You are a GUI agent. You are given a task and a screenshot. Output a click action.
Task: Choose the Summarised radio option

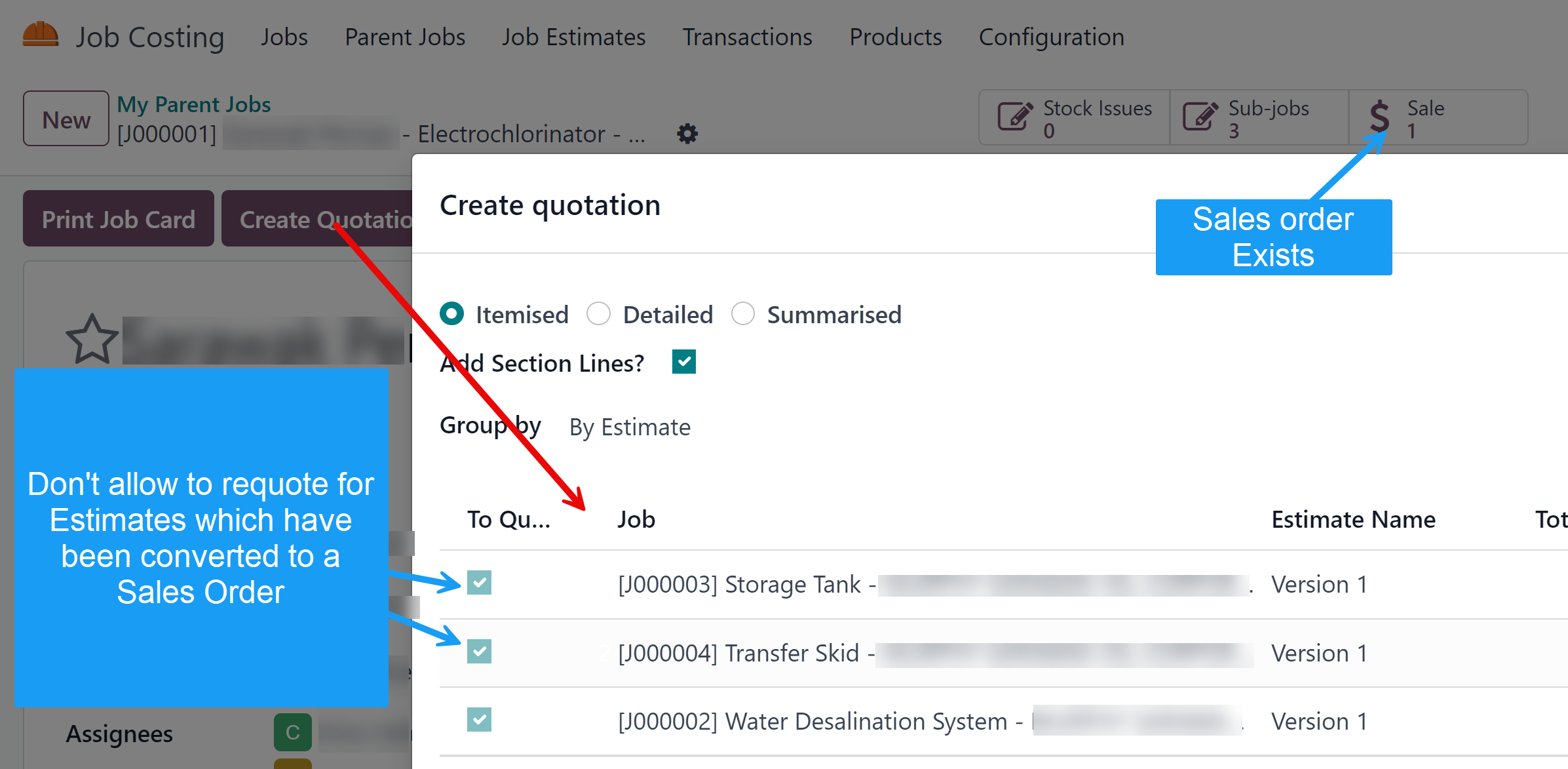pos(742,314)
